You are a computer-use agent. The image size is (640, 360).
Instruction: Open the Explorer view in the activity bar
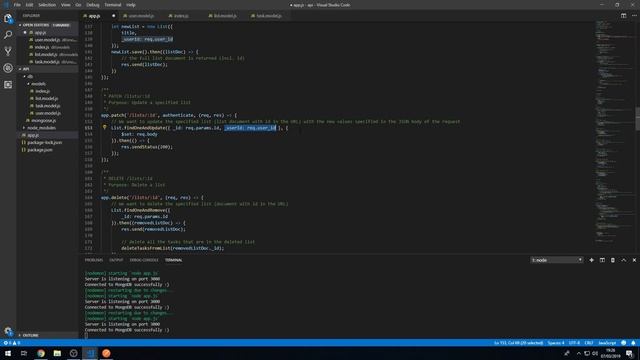pos(8,18)
